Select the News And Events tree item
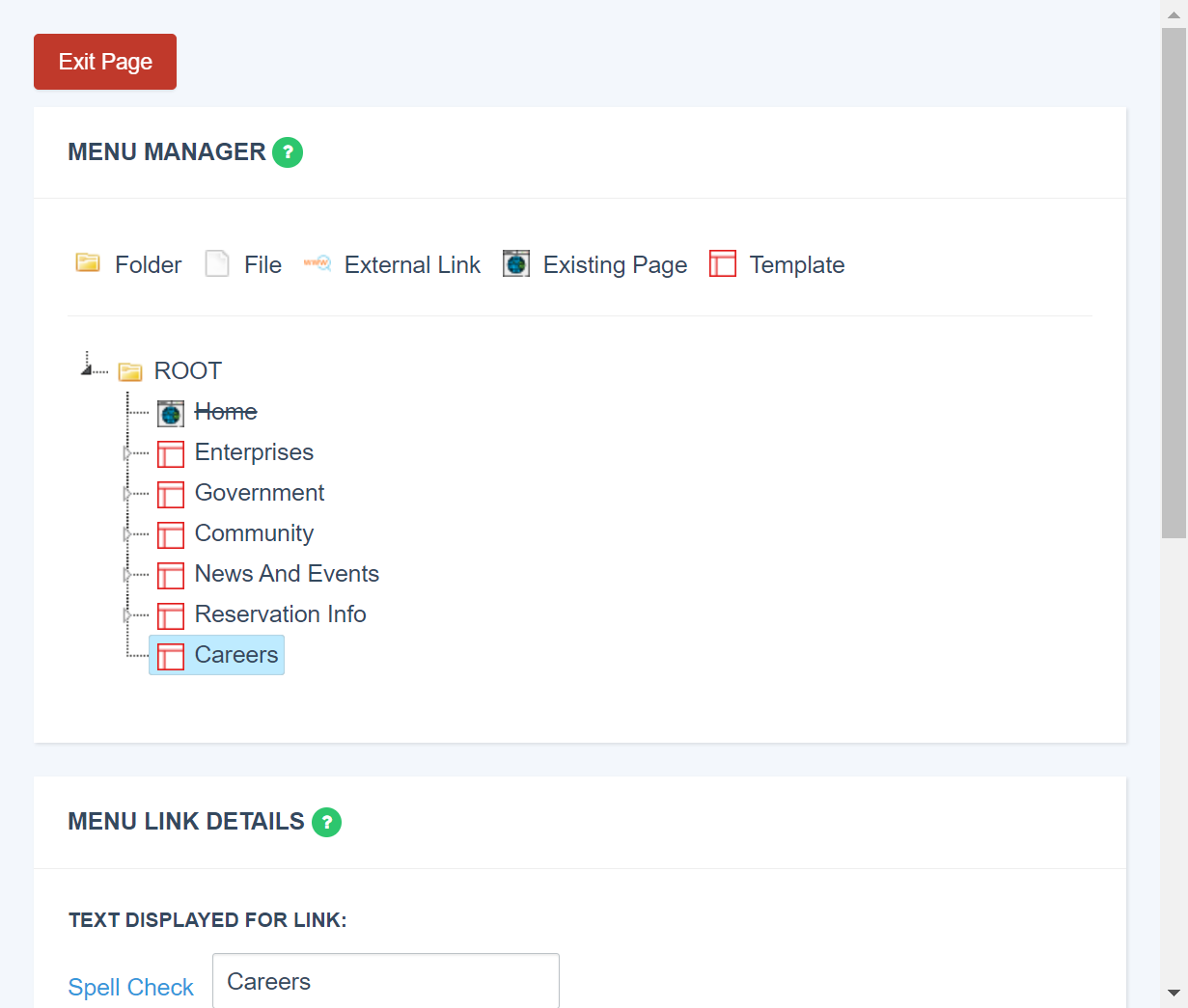 [x=287, y=574]
